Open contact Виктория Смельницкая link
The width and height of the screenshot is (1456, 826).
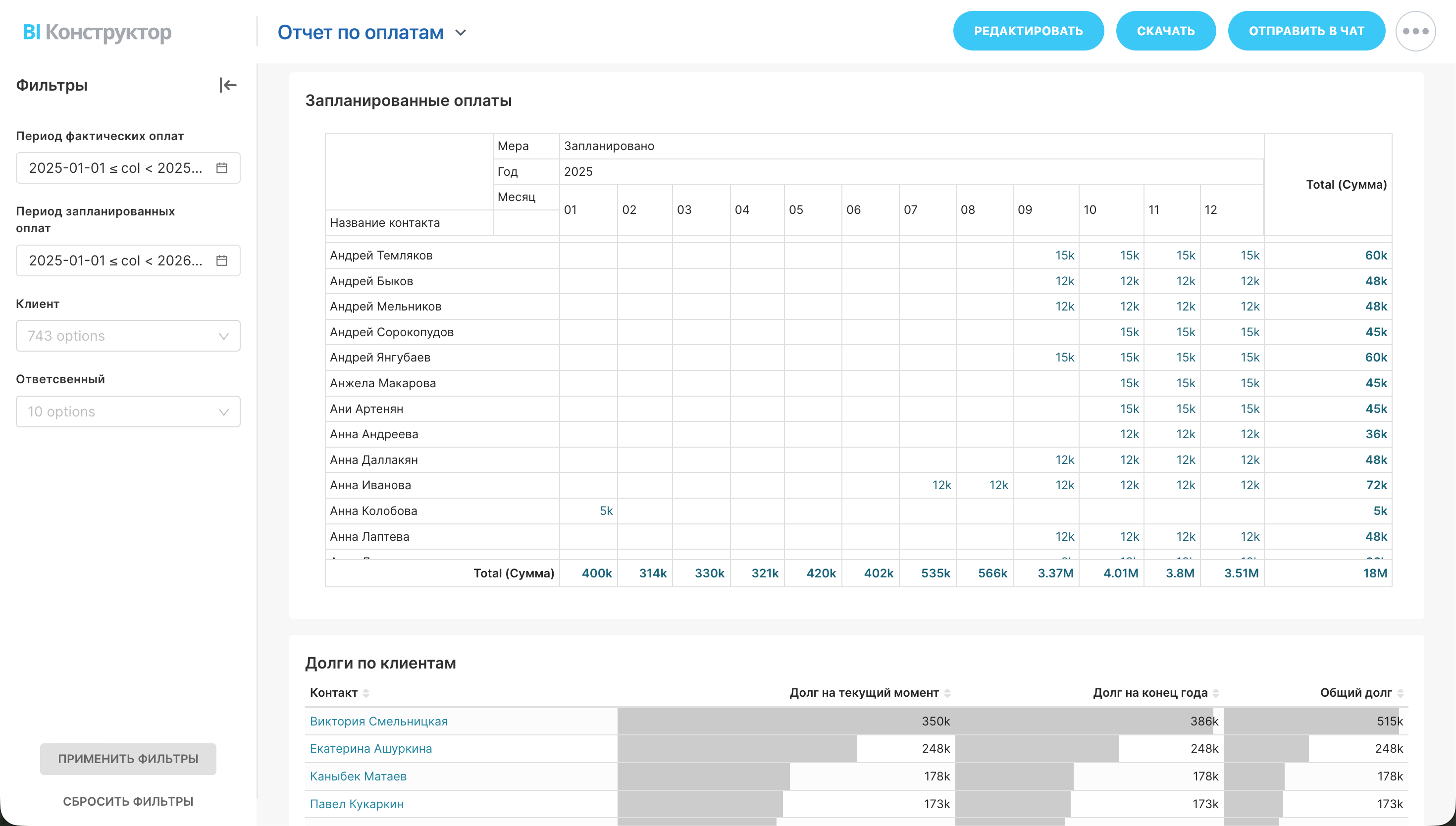point(378,721)
